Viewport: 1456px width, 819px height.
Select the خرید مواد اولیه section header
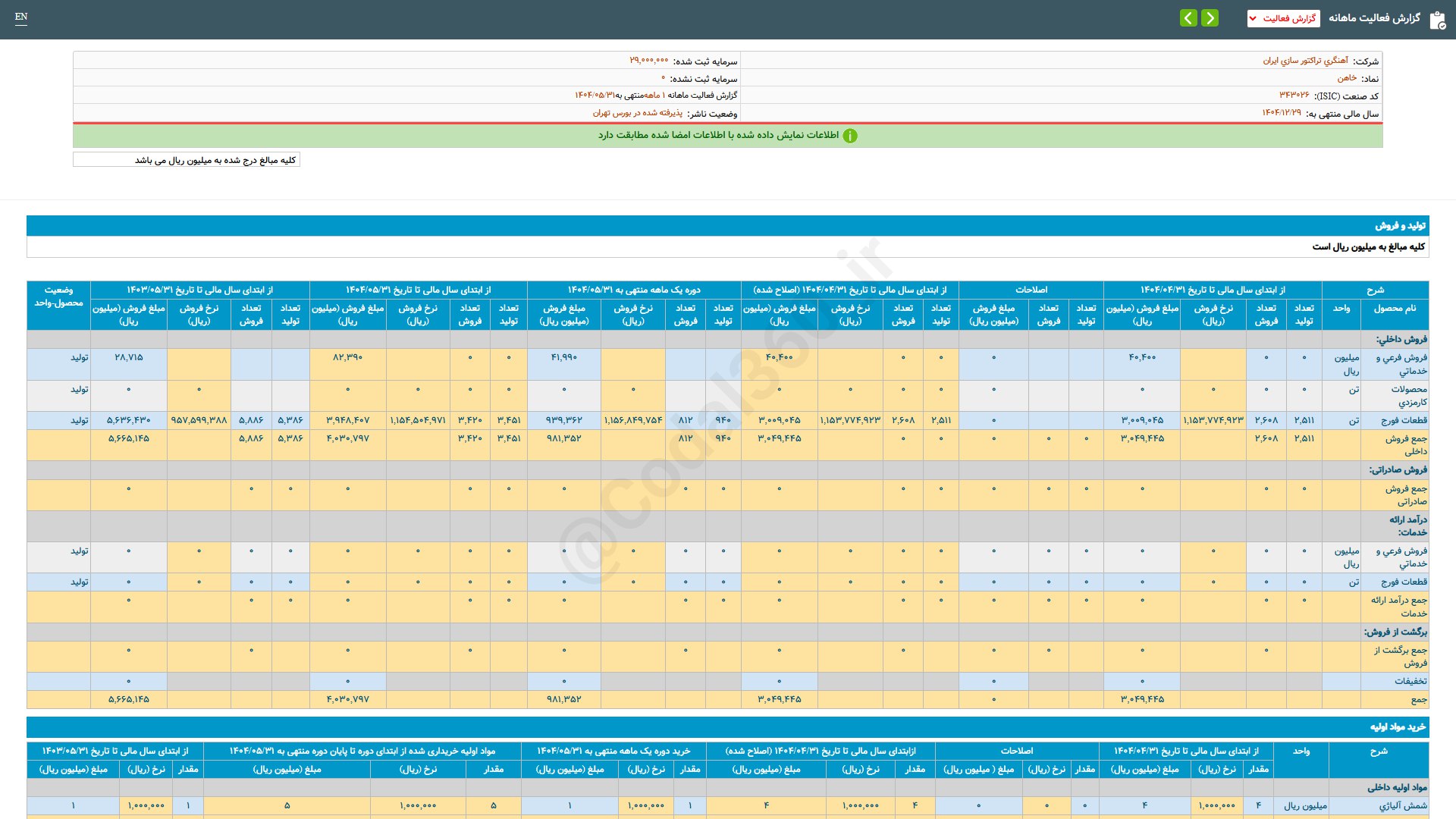1398,727
